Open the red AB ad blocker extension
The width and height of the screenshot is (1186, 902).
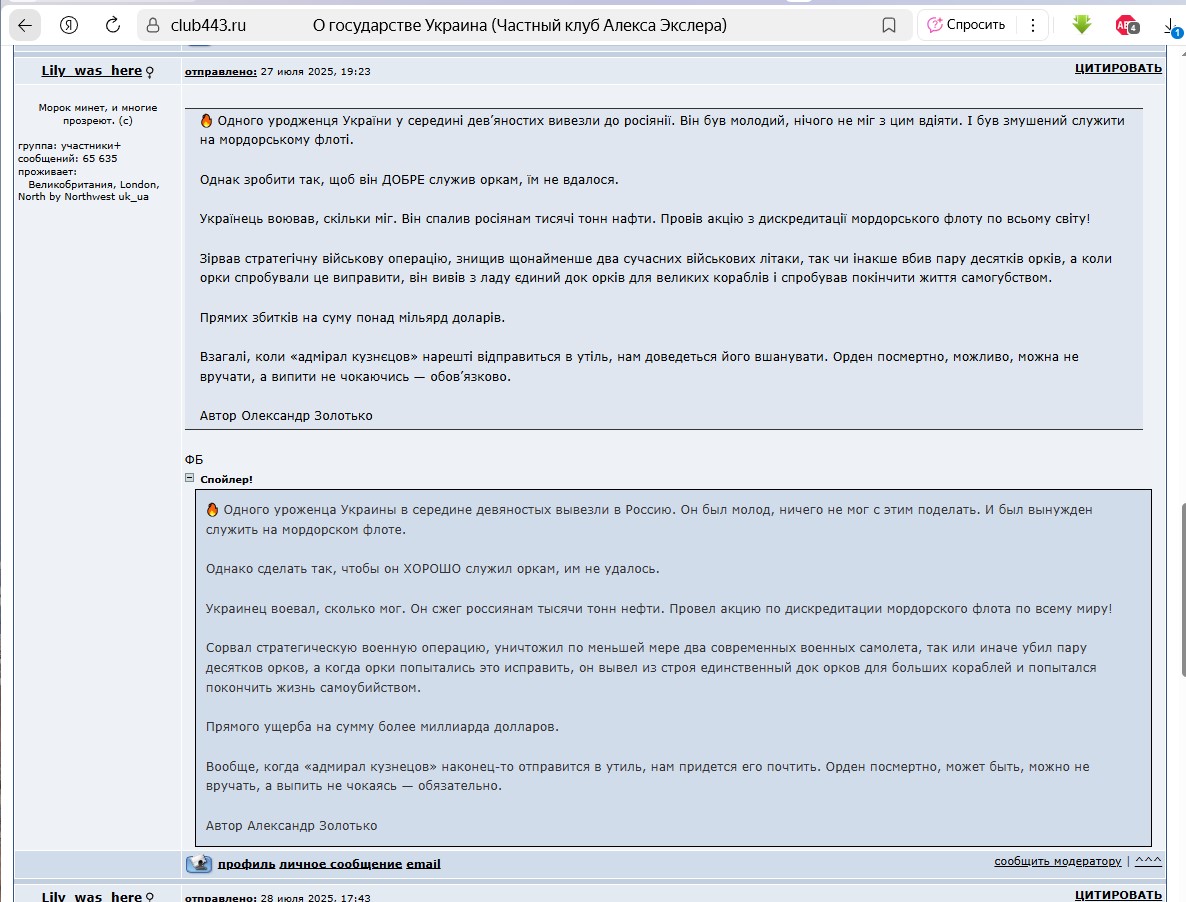coord(1126,25)
